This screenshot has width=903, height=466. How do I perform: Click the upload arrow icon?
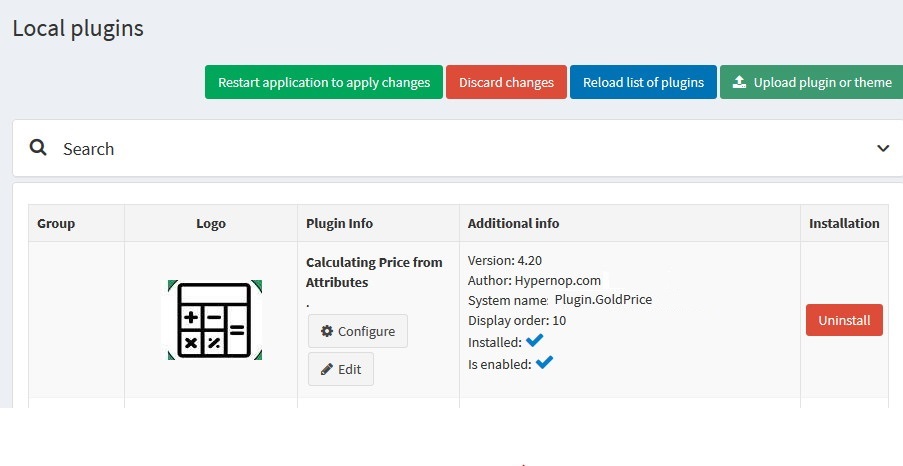tap(739, 82)
